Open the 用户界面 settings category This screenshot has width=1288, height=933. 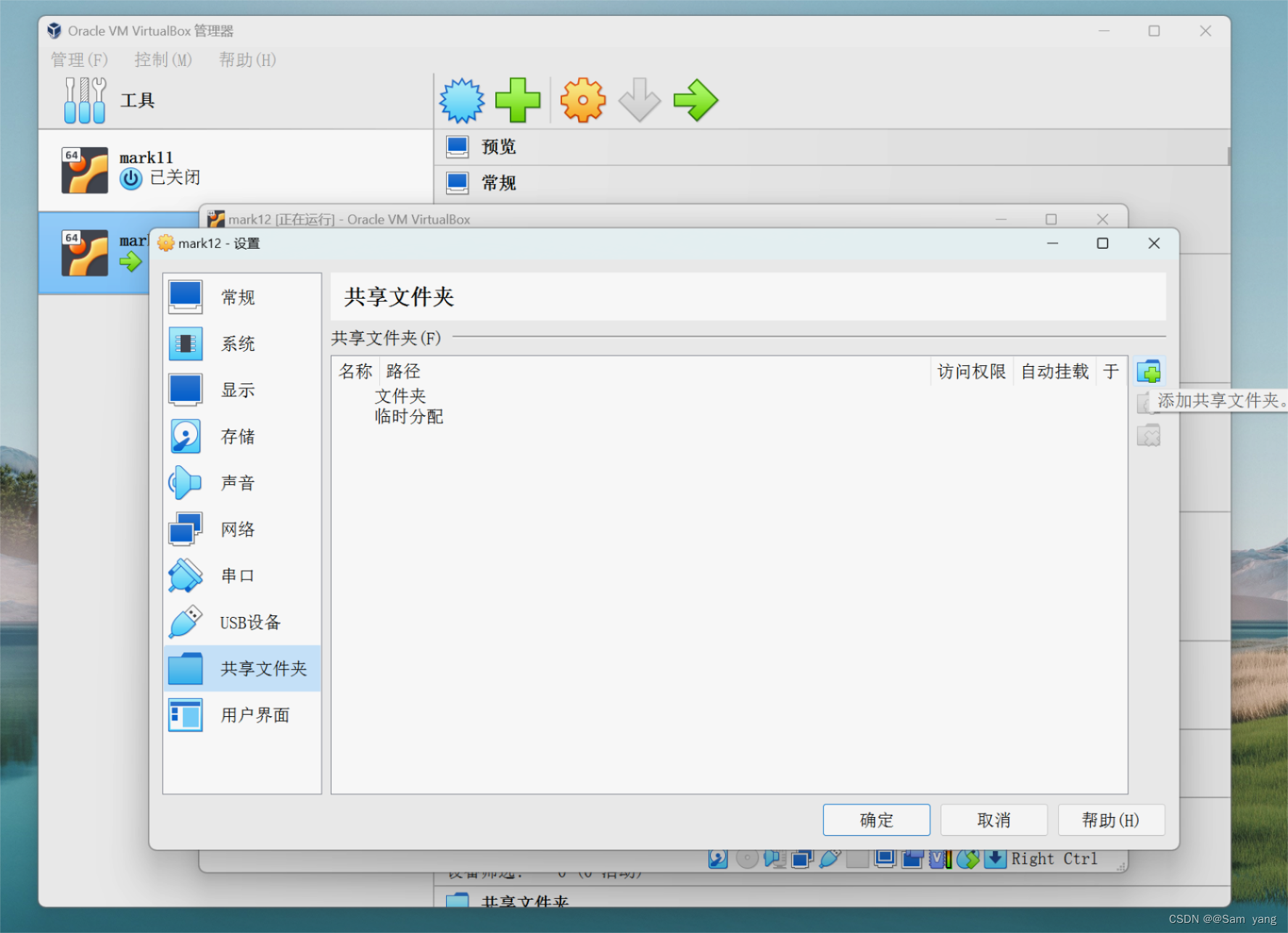tap(241, 715)
